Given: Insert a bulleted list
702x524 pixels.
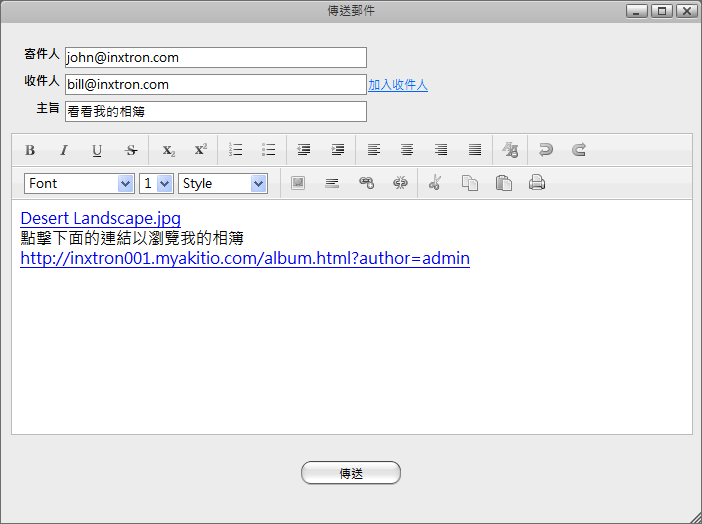Looking at the screenshot, I should point(269,150).
